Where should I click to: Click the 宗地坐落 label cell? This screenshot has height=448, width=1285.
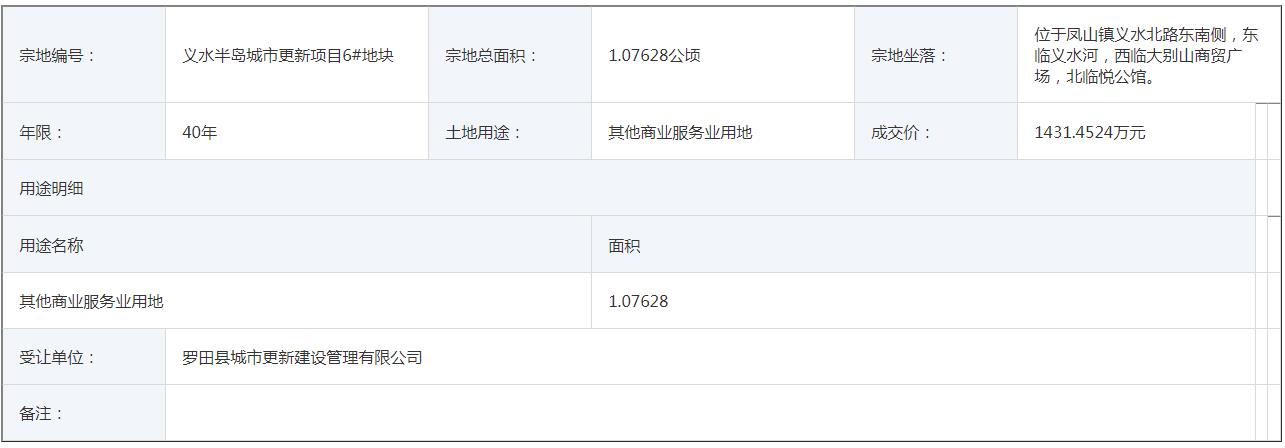pos(935,55)
